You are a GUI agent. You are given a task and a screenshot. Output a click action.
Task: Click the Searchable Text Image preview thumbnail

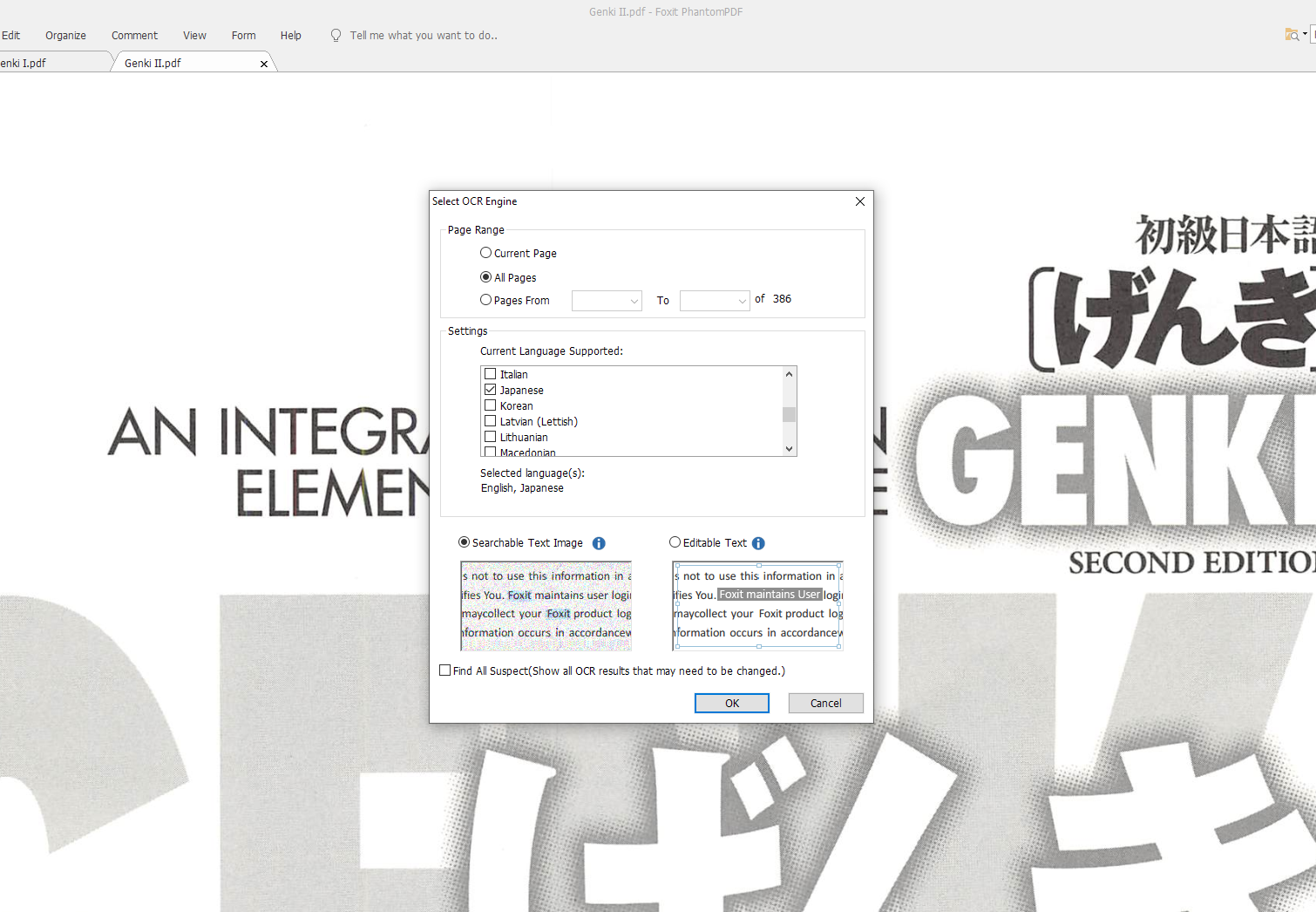tap(546, 606)
